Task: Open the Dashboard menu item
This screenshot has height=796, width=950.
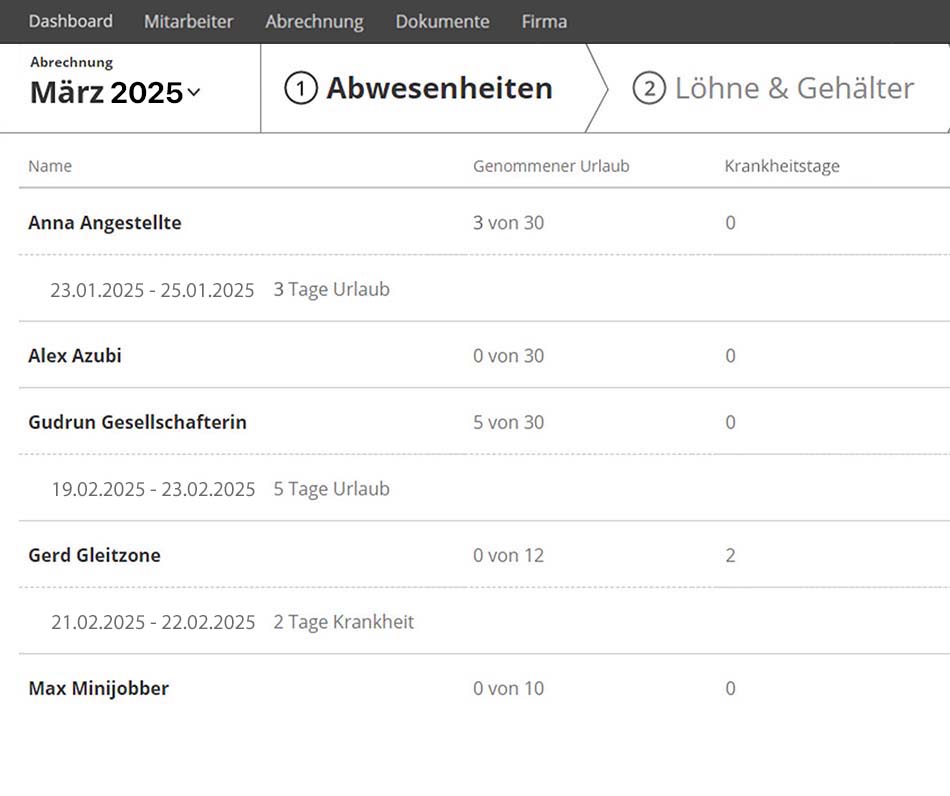Action: (x=70, y=21)
